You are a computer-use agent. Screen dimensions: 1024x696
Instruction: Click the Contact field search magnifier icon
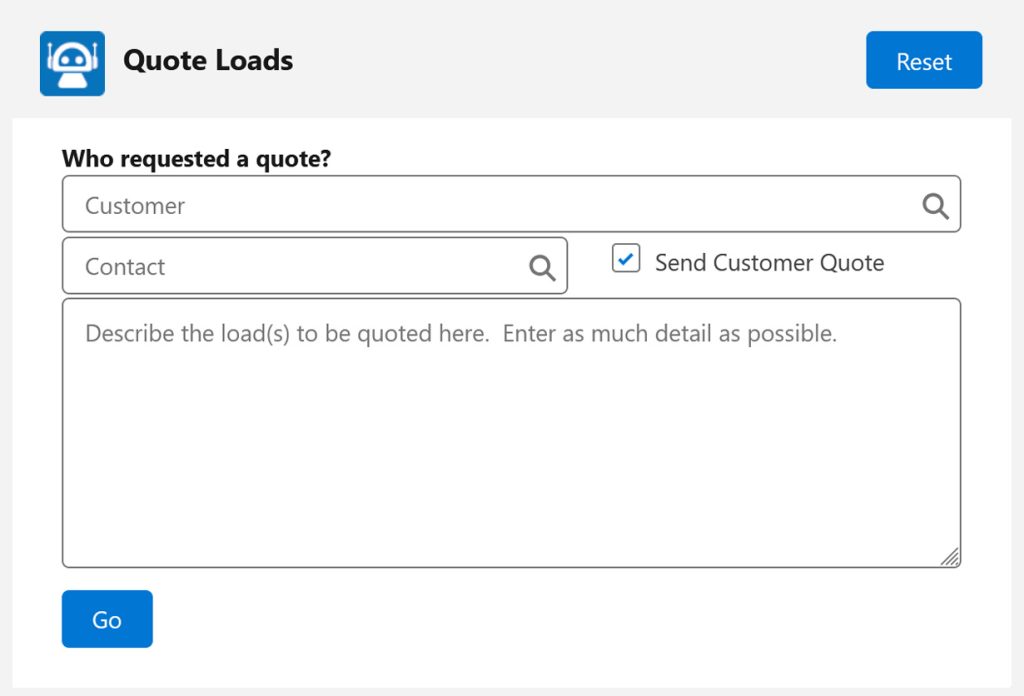(x=542, y=267)
